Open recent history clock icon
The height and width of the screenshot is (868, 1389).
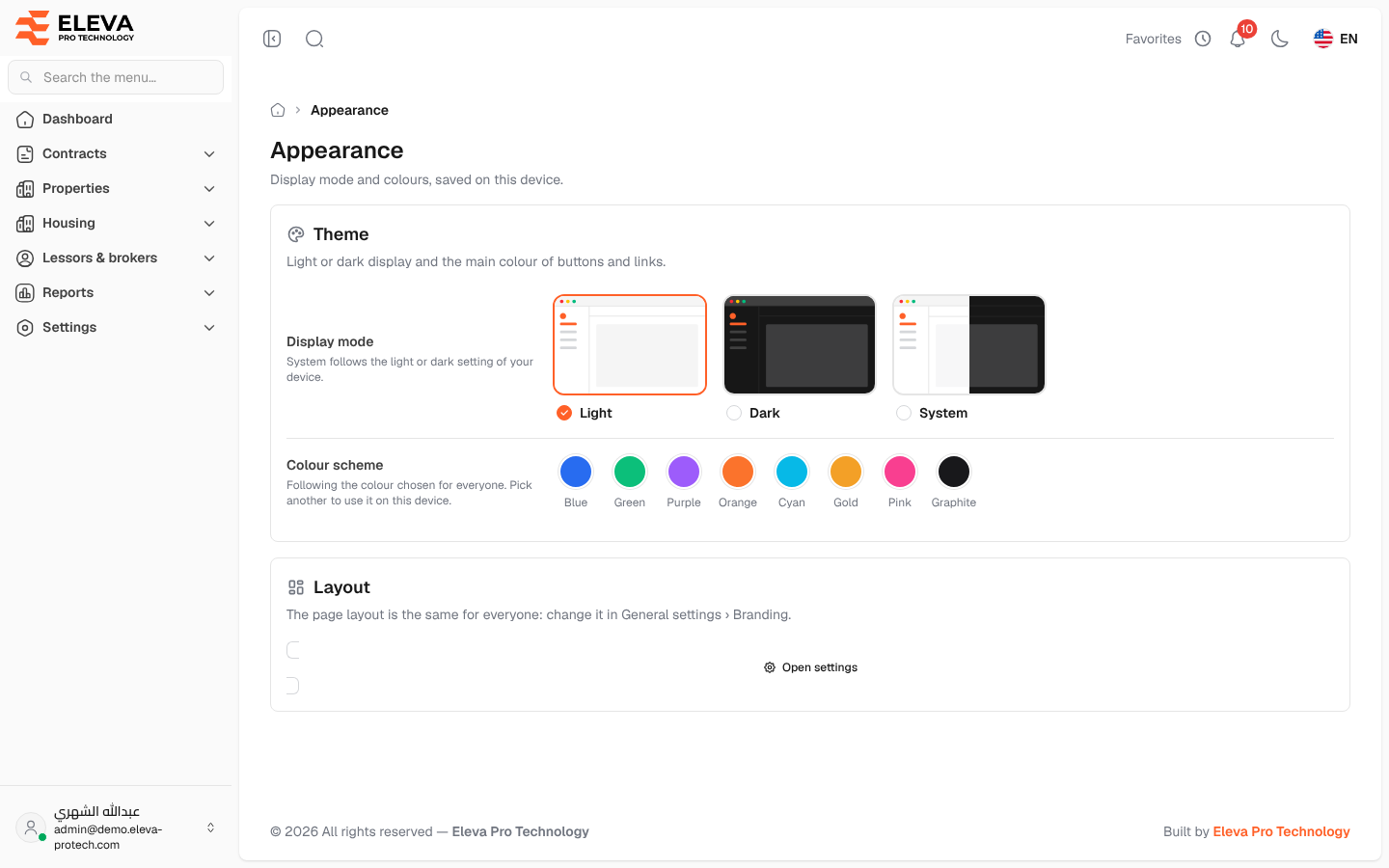pos(1203,39)
